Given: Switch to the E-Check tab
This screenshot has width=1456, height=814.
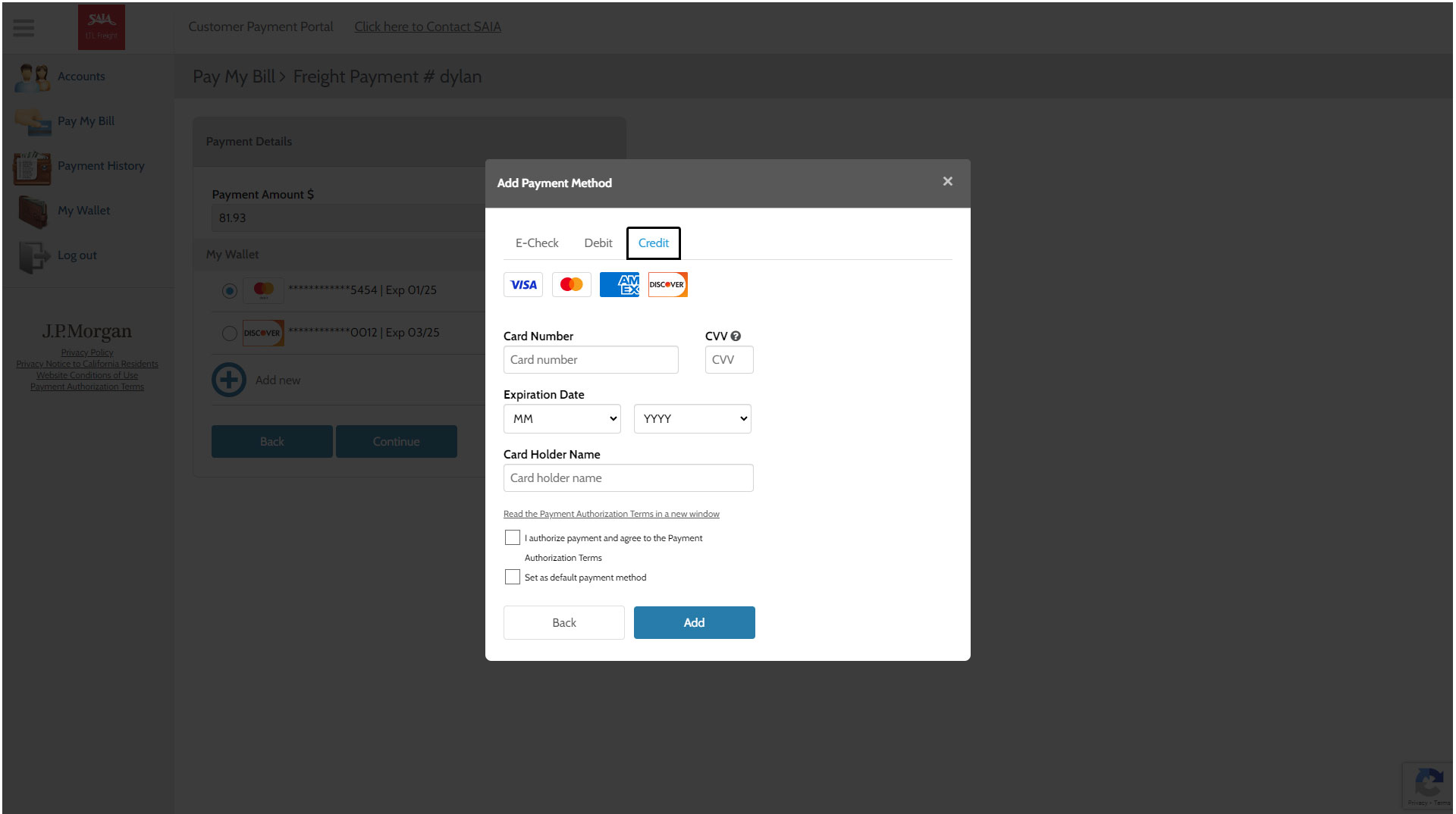Looking at the screenshot, I should (537, 243).
